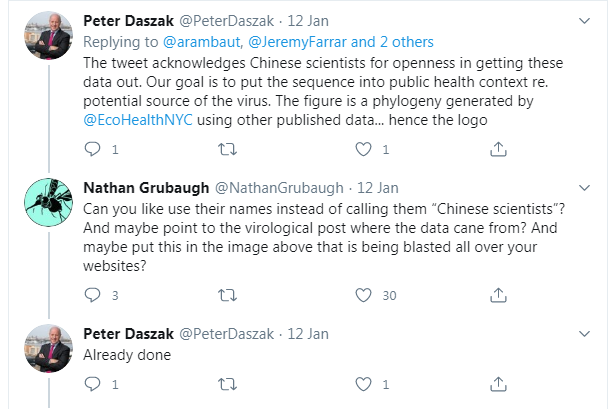Retweet Nathan Grubaugh's tweet
612x409 pixels.
click(227, 295)
